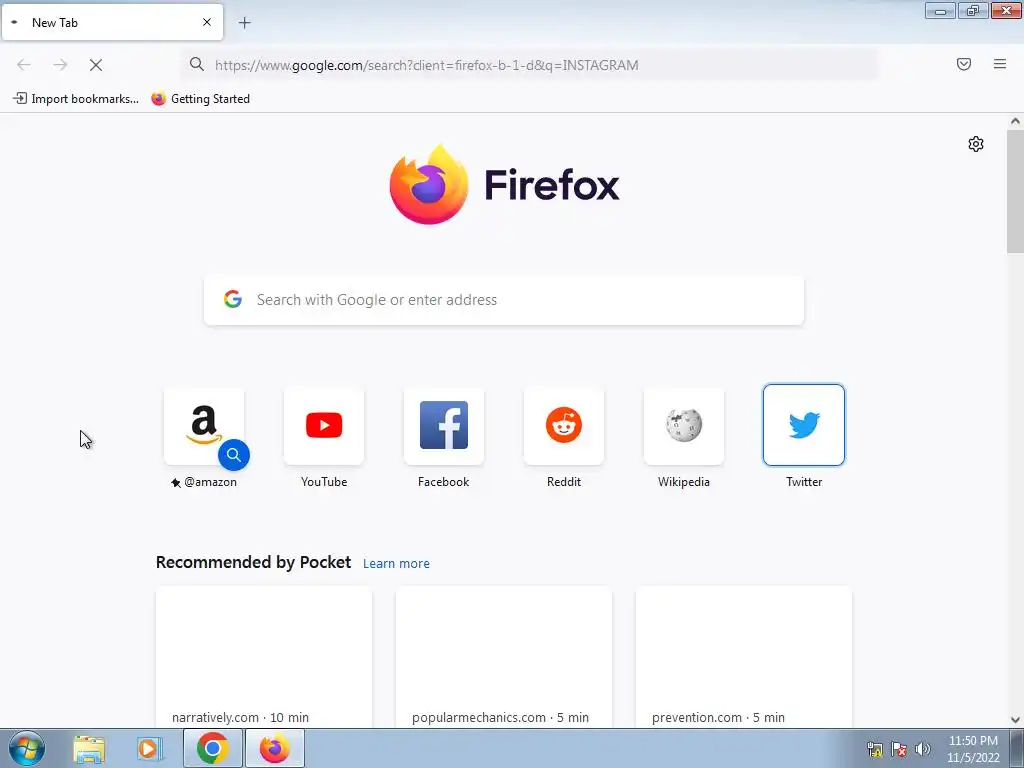
Task: Select the New Tab tab
Action: [112, 22]
